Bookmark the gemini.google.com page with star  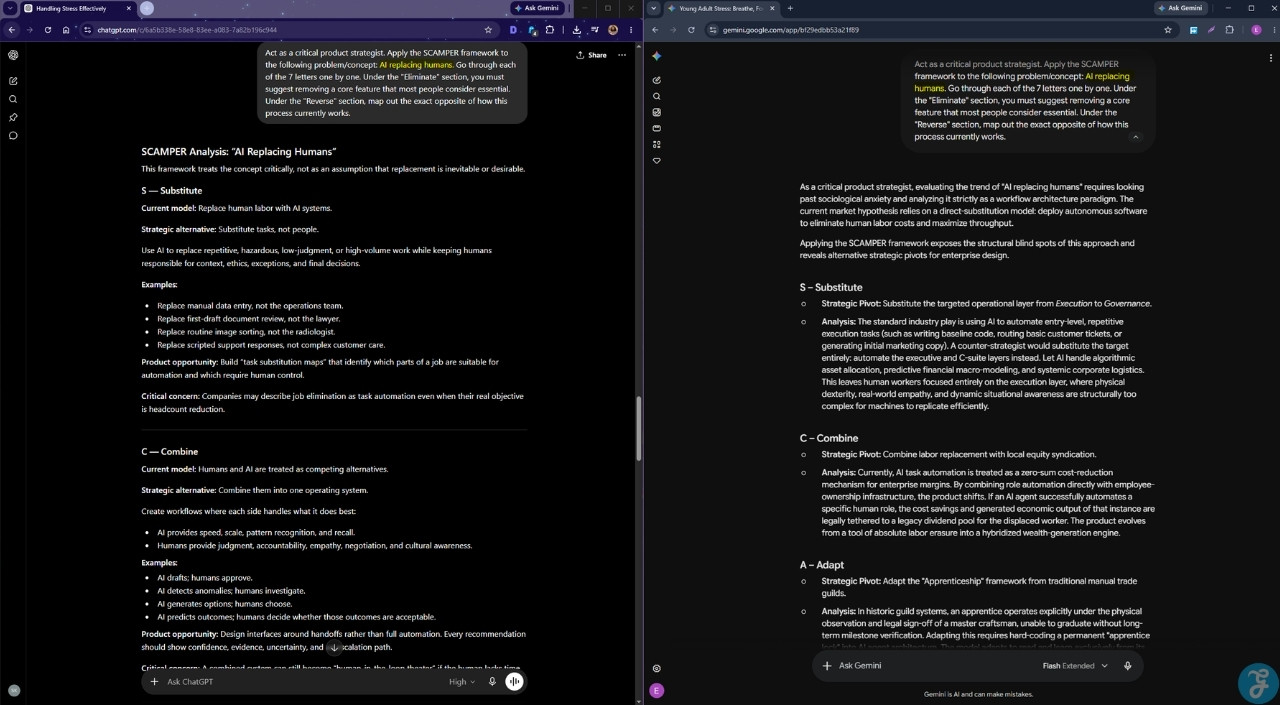pyautogui.click(x=1168, y=30)
